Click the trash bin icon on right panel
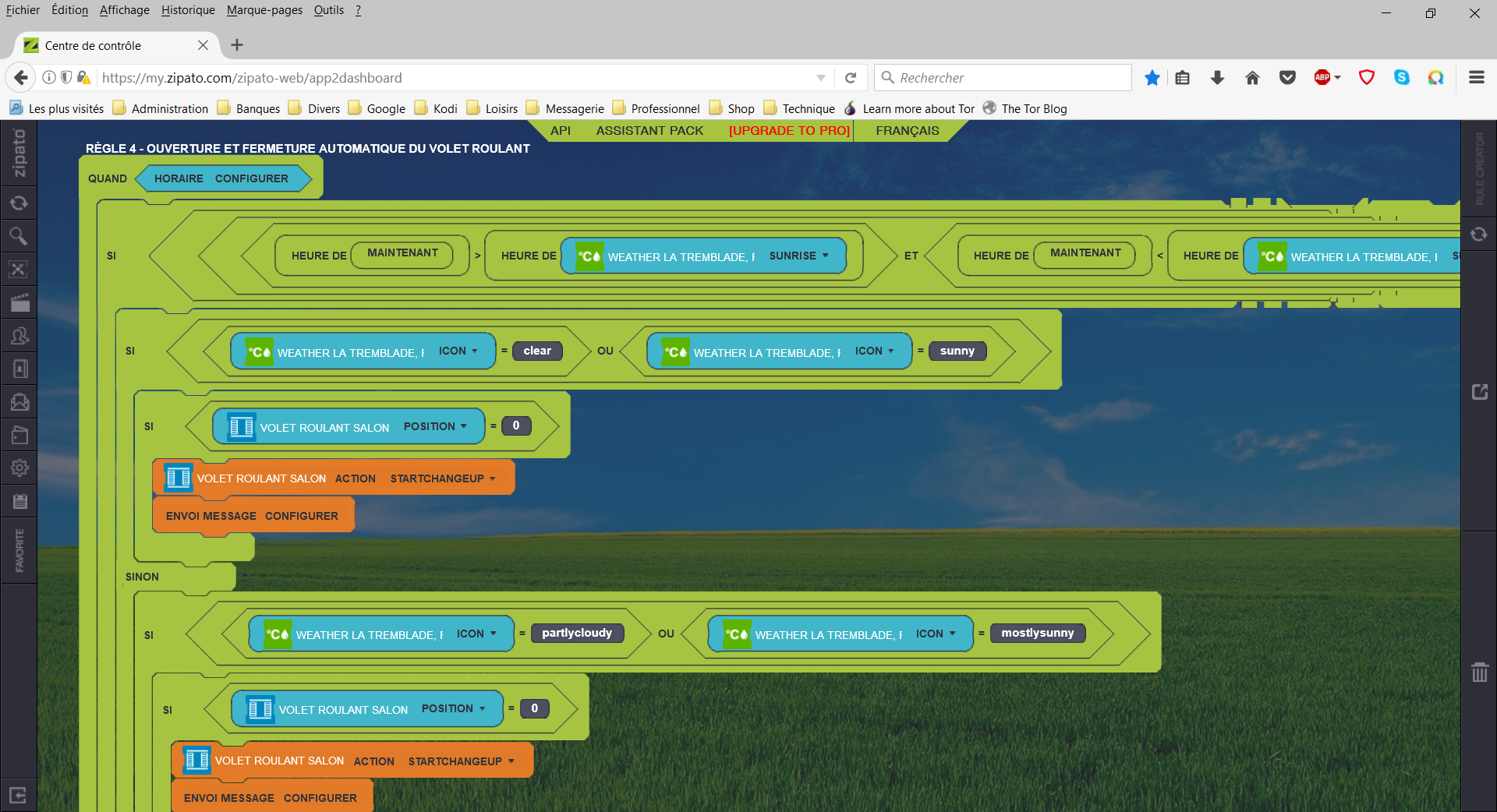Screen dimensions: 1497x812 click(x=1479, y=672)
